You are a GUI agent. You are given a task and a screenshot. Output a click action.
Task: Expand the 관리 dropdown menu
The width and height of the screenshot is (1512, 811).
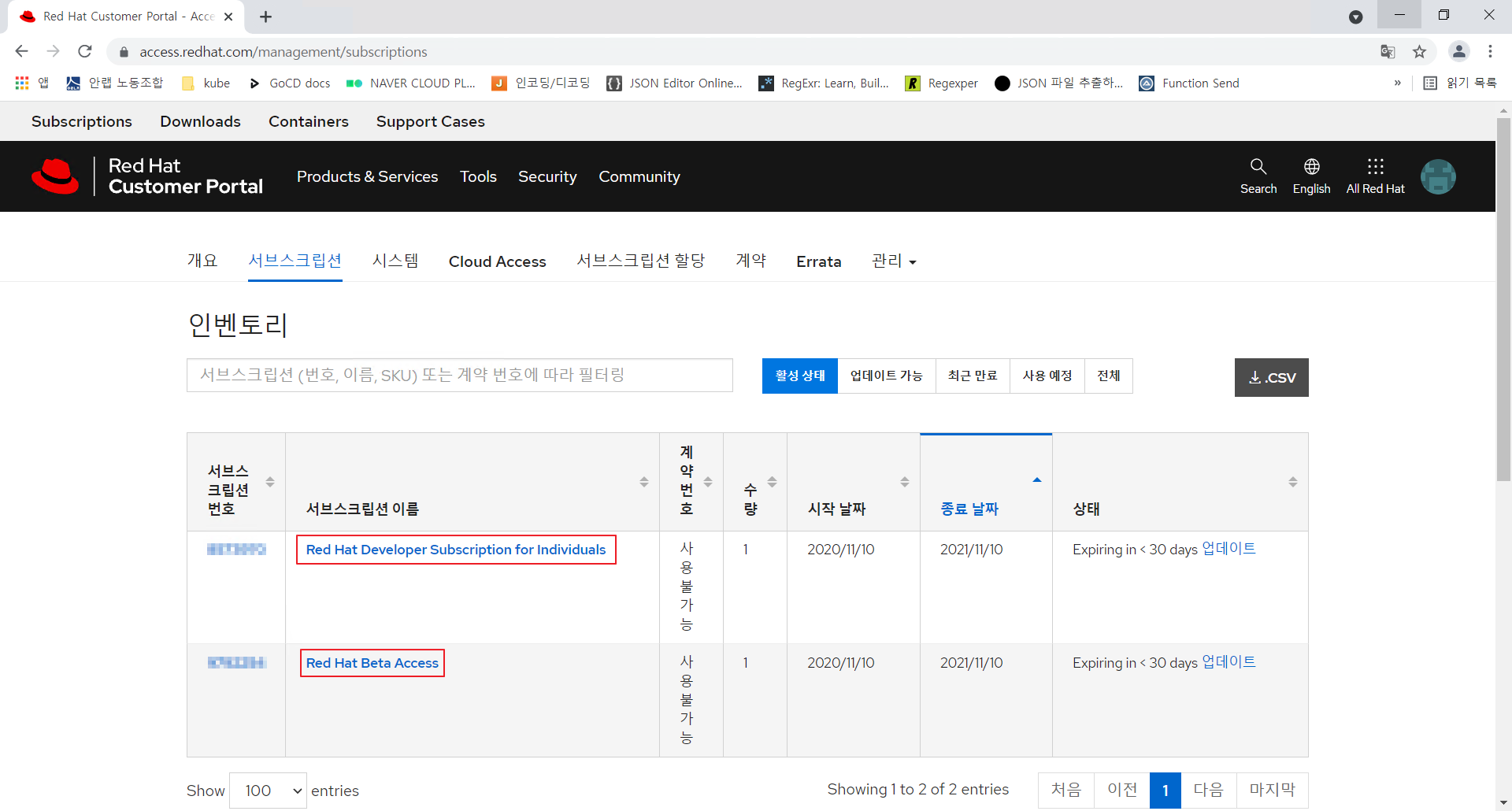pos(894,261)
